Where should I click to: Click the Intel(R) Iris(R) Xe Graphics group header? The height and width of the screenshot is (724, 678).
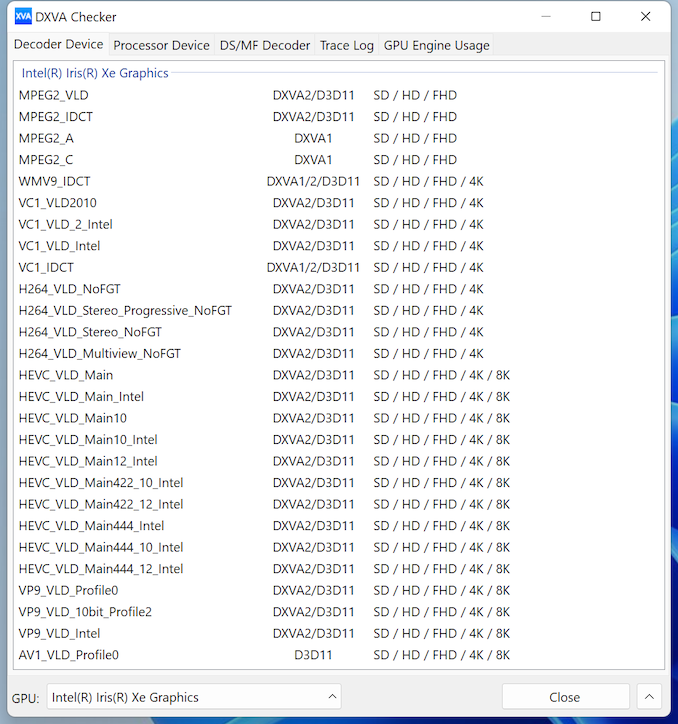(95, 73)
